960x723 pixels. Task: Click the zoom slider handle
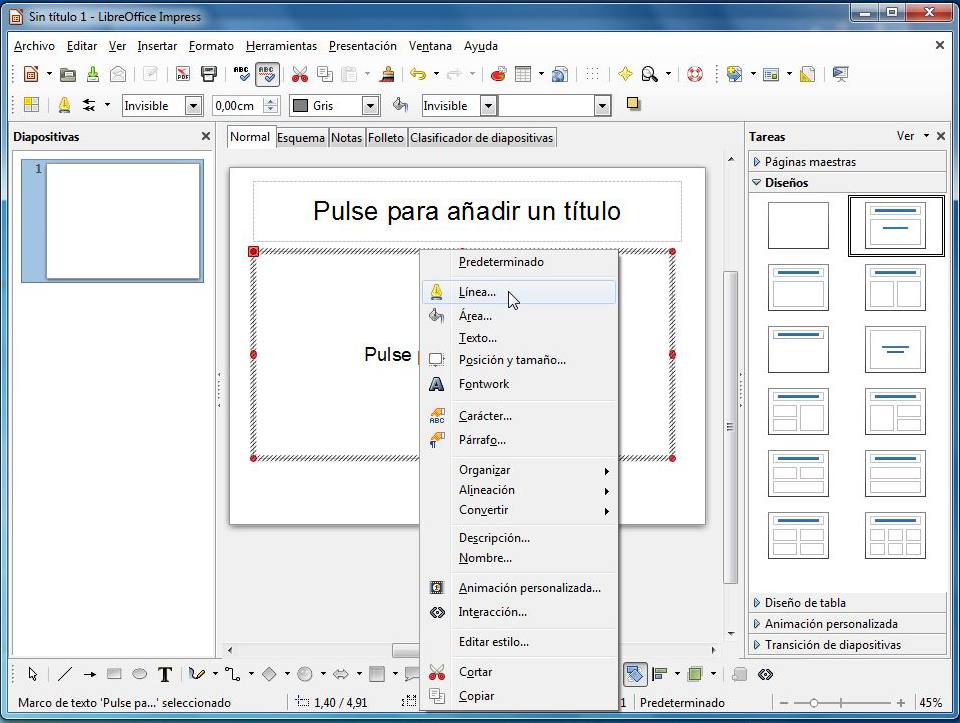814,703
